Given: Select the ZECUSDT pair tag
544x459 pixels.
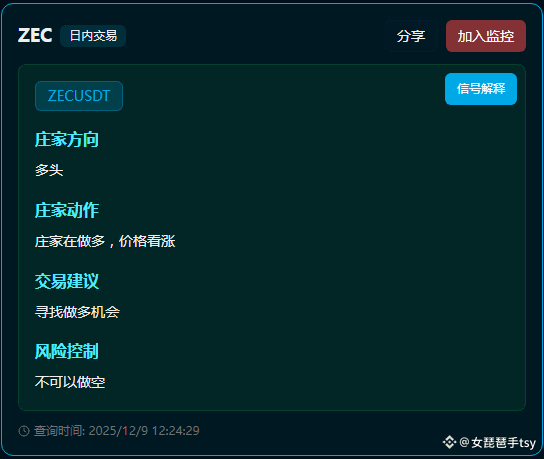Looking at the screenshot, I should (79, 96).
